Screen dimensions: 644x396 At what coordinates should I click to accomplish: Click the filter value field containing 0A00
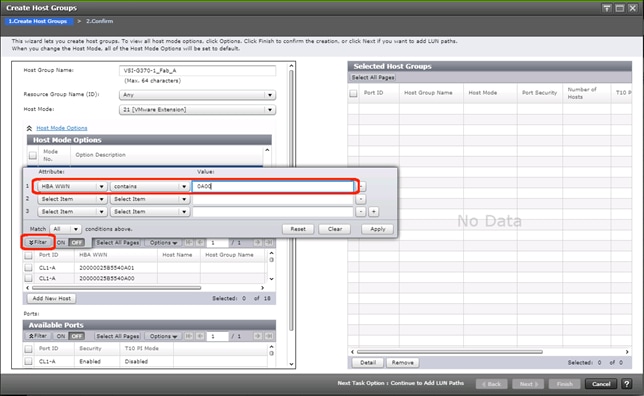(x=273, y=186)
